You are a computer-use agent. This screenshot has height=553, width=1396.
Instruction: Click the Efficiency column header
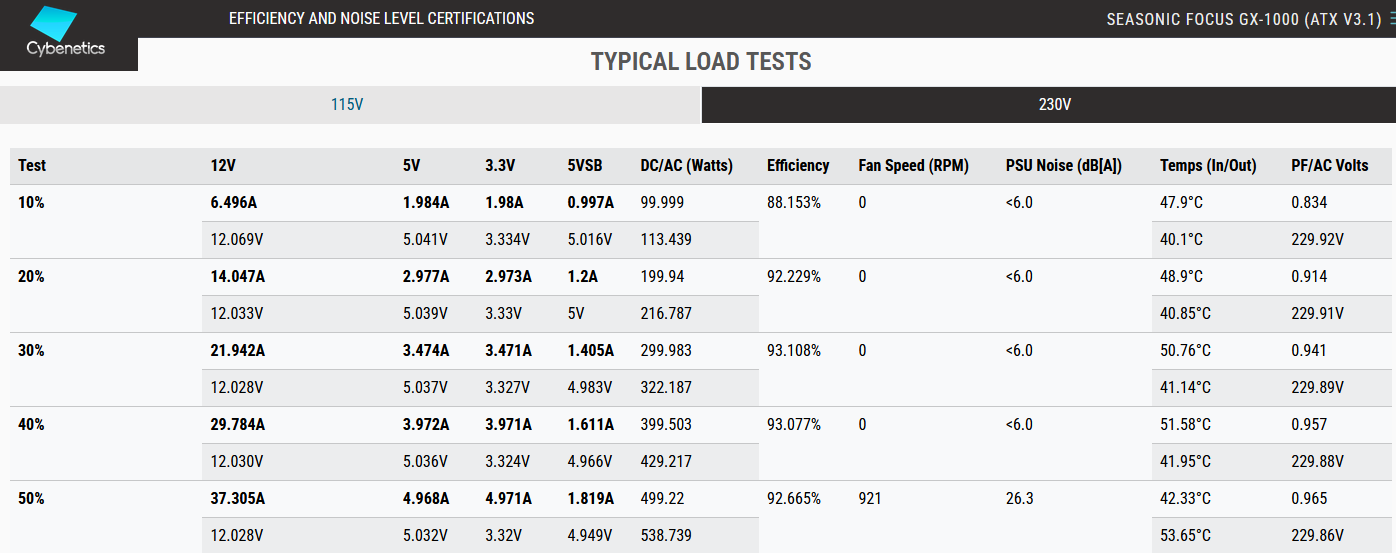798,166
